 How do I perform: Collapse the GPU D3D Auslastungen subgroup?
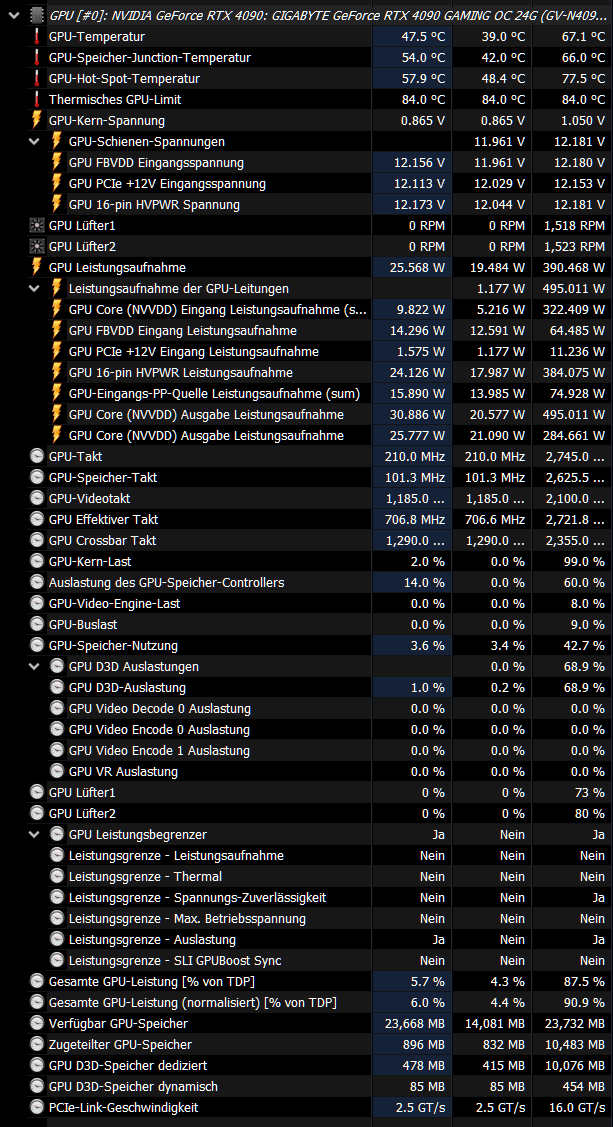(34, 666)
